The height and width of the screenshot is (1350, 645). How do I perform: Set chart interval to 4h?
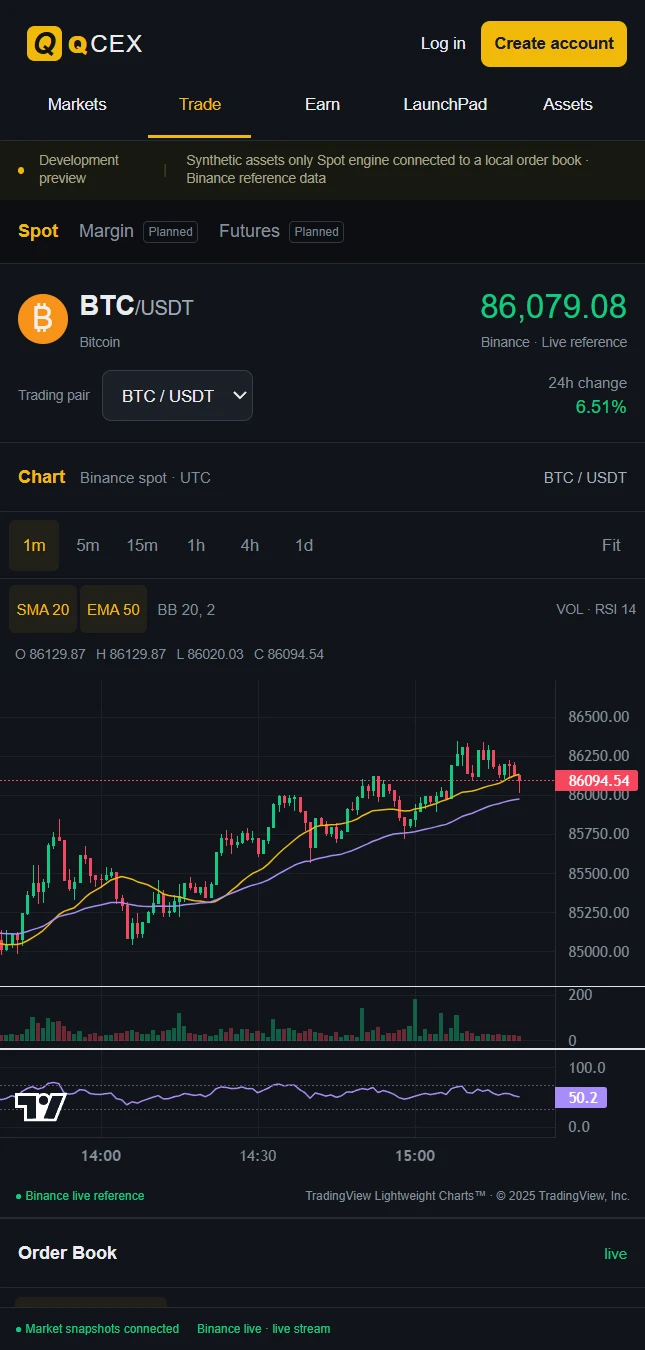250,545
